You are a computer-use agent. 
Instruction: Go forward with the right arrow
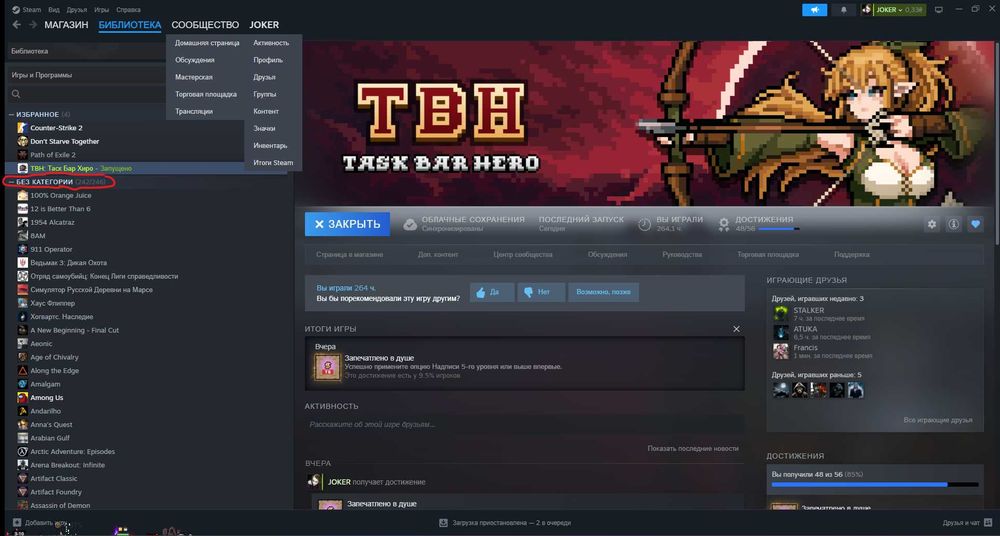33,25
